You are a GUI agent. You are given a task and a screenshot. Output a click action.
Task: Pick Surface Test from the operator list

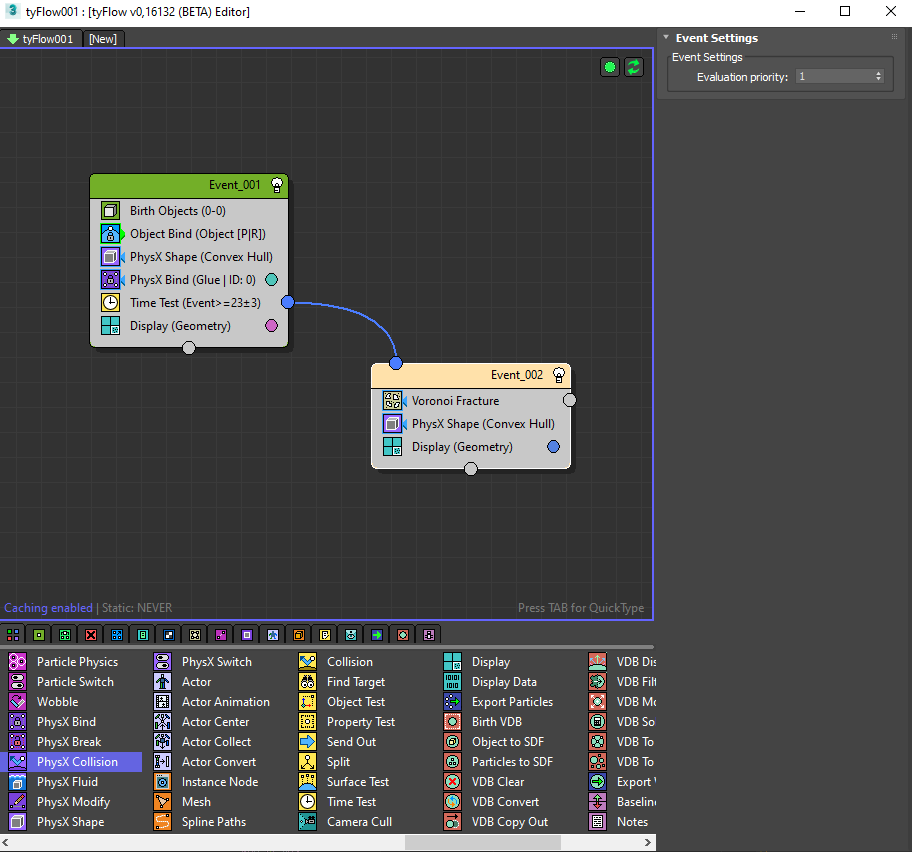(x=358, y=782)
